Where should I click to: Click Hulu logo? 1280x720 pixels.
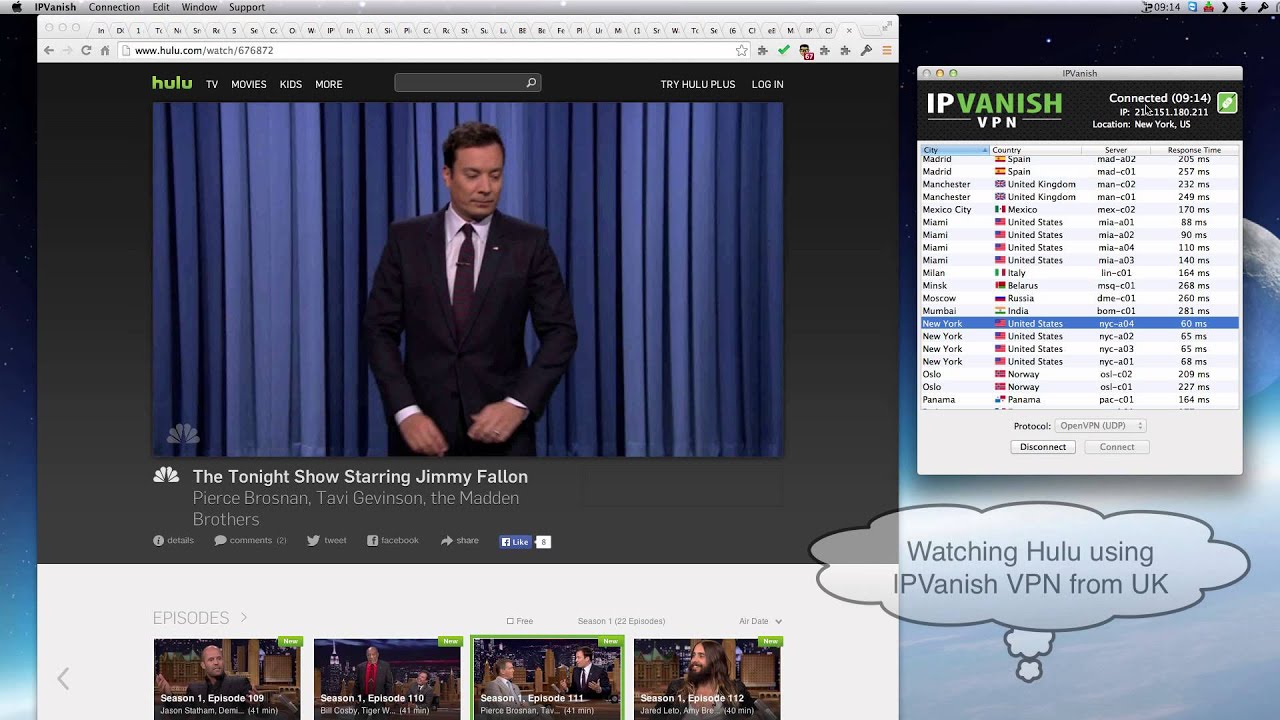[x=172, y=83]
